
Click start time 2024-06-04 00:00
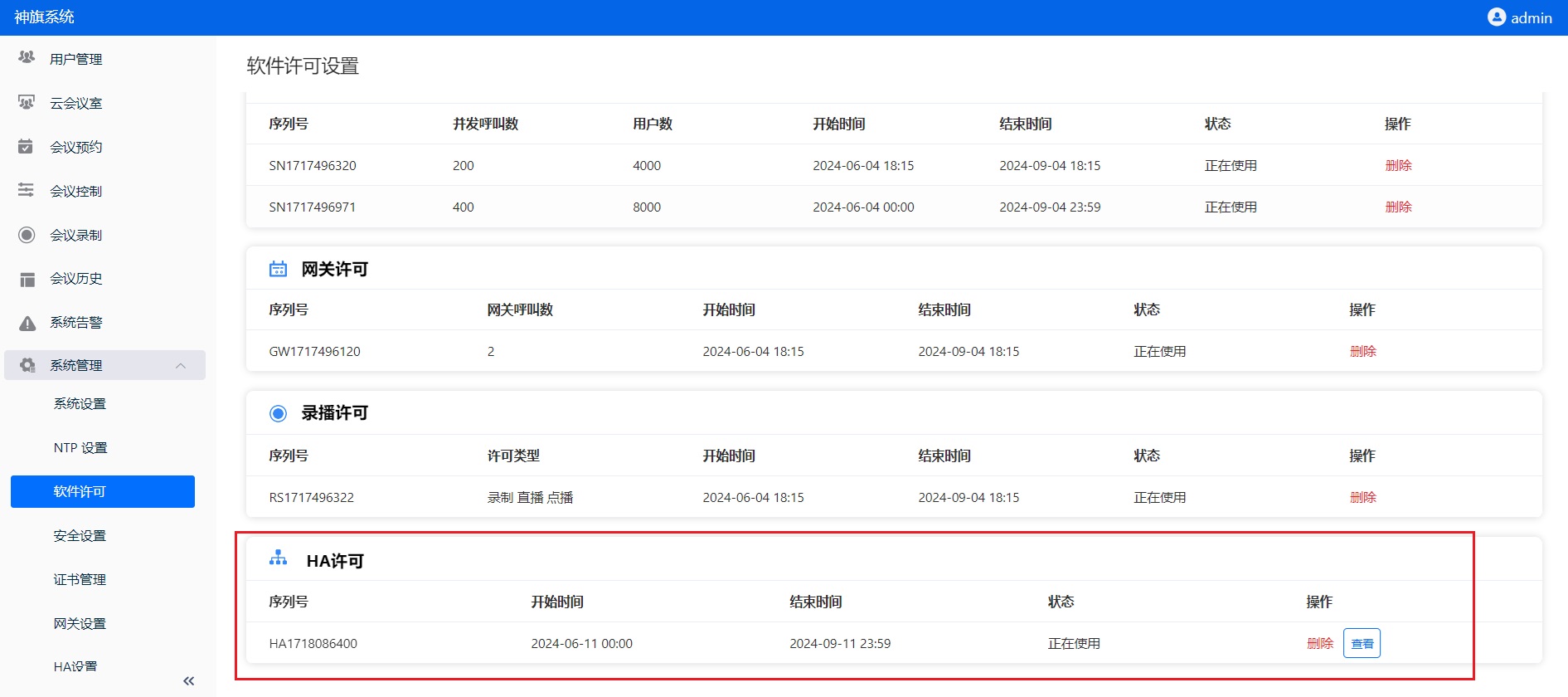click(x=863, y=207)
